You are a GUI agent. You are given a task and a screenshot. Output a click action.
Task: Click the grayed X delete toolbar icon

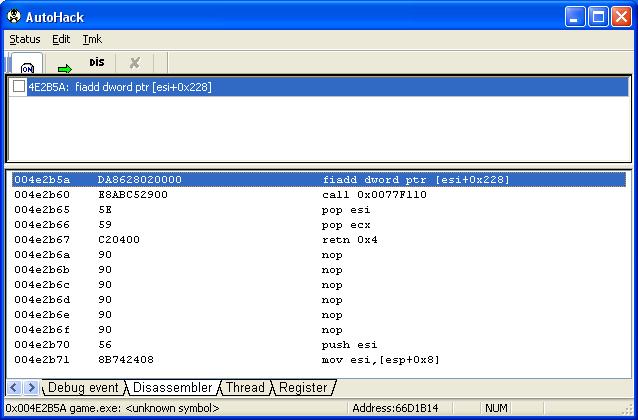click(x=134, y=63)
